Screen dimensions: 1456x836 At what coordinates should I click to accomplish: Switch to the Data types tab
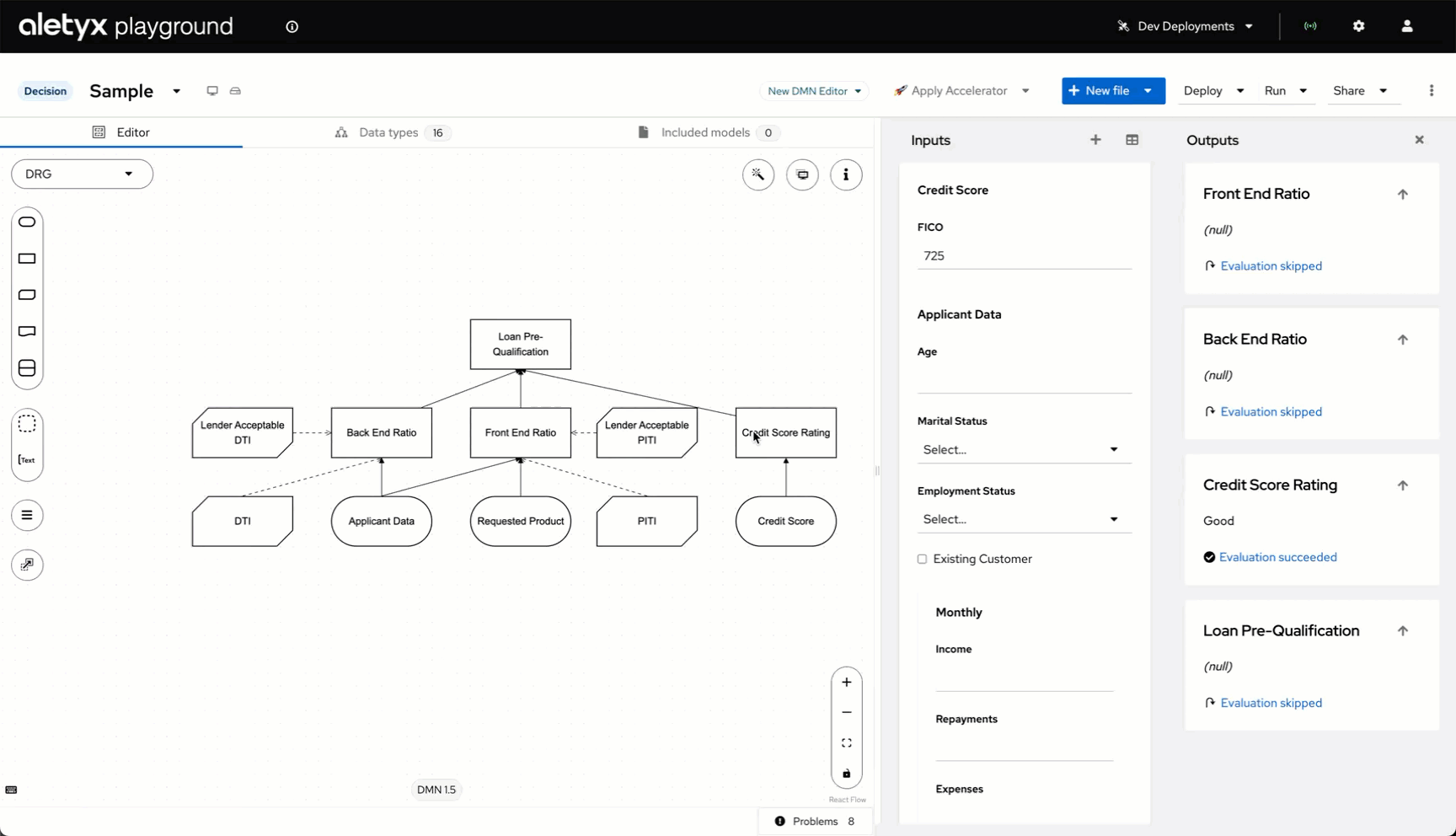point(388,132)
